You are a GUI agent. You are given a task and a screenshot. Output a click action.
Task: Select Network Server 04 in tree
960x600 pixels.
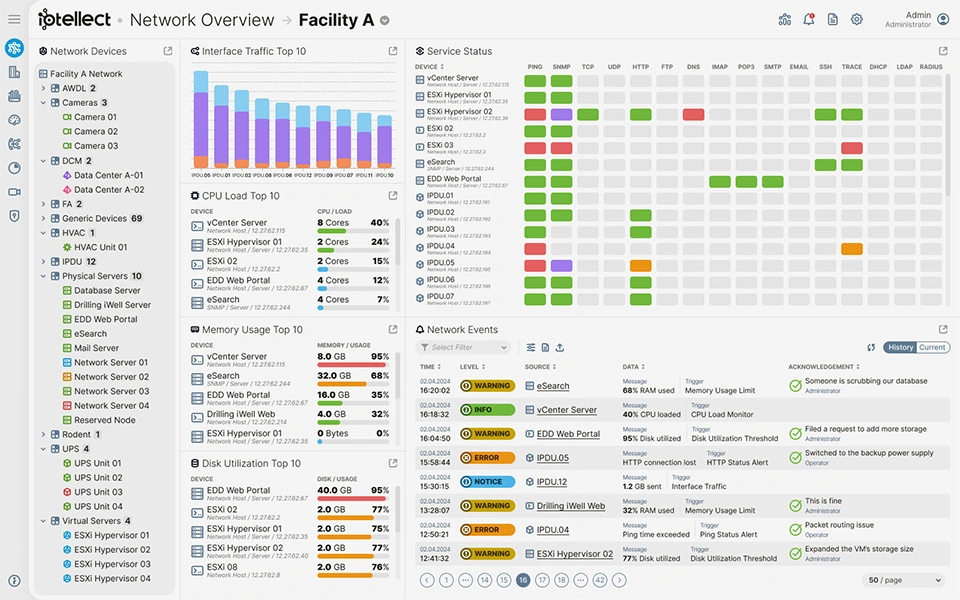click(x=105, y=405)
